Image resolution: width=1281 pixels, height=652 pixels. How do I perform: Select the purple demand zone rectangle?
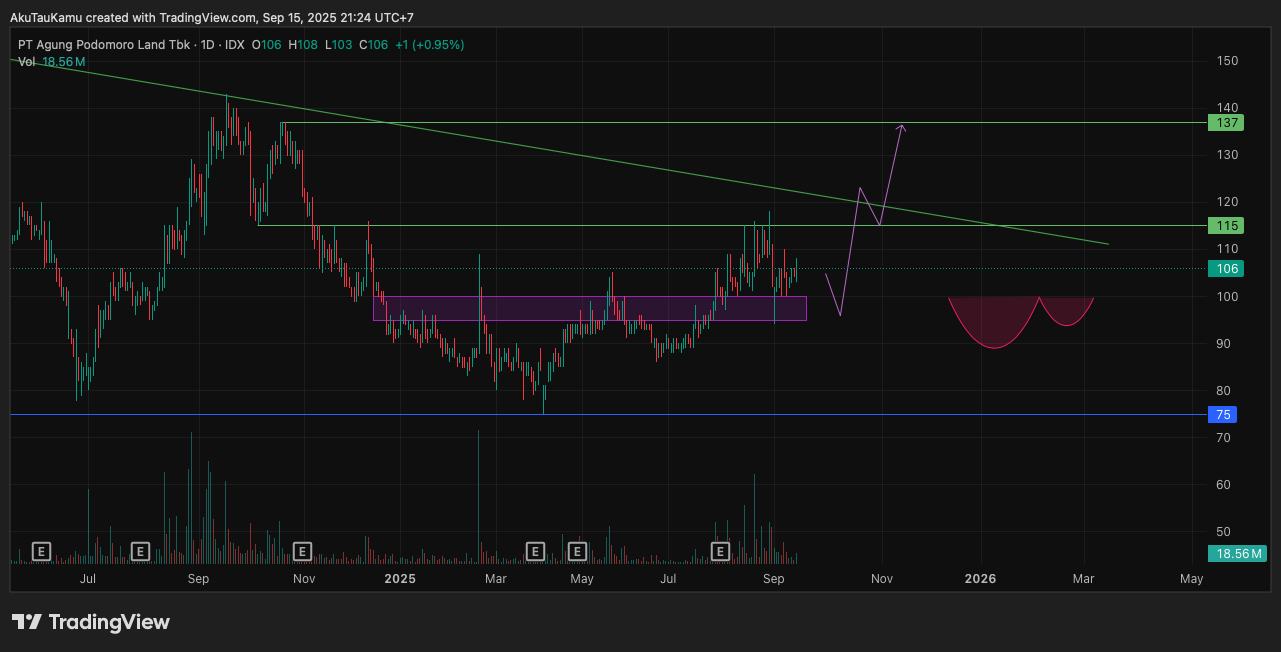[590, 308]
